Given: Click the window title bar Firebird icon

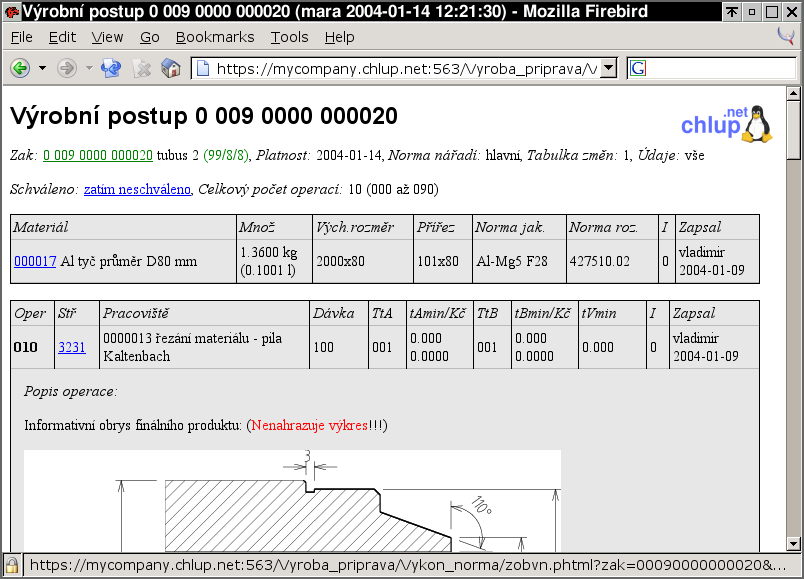Looking at the screenshot, I should 12,11.
